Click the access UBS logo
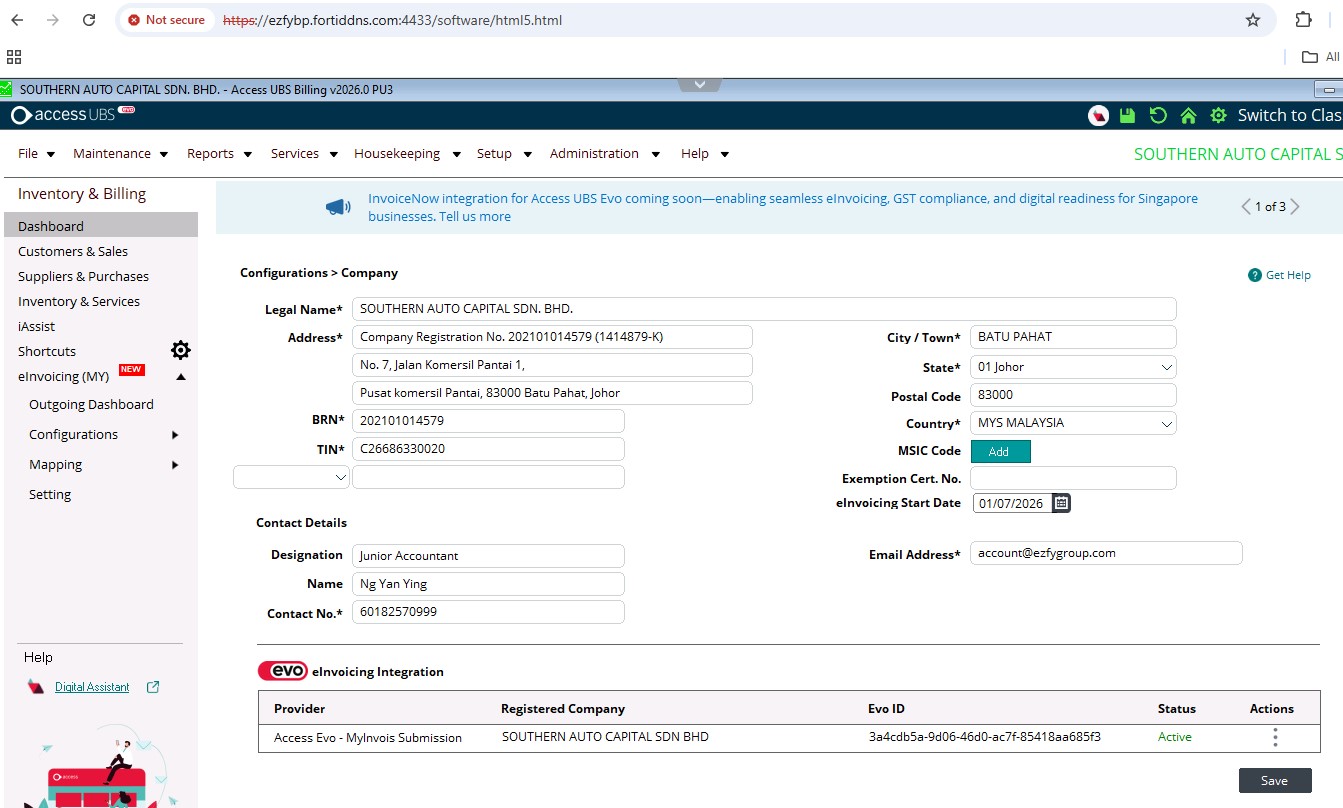1343x808 pixels. (x=72, y=114)
